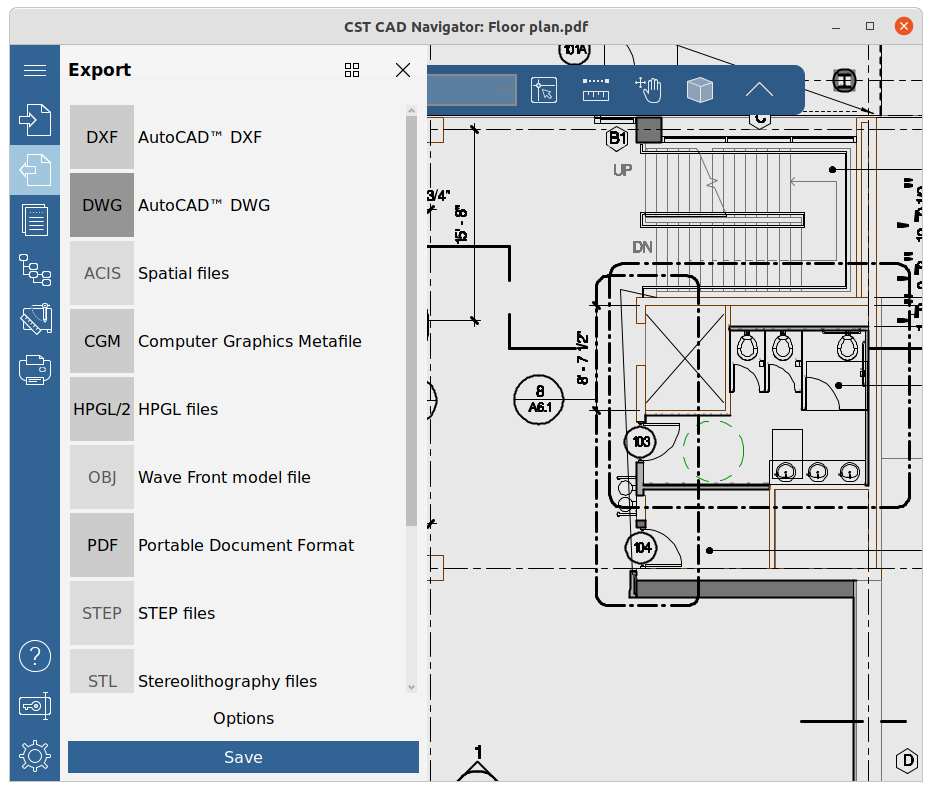Choose OBJ format tile
This screenshot has width=932, height=791.
click(102, 477)
